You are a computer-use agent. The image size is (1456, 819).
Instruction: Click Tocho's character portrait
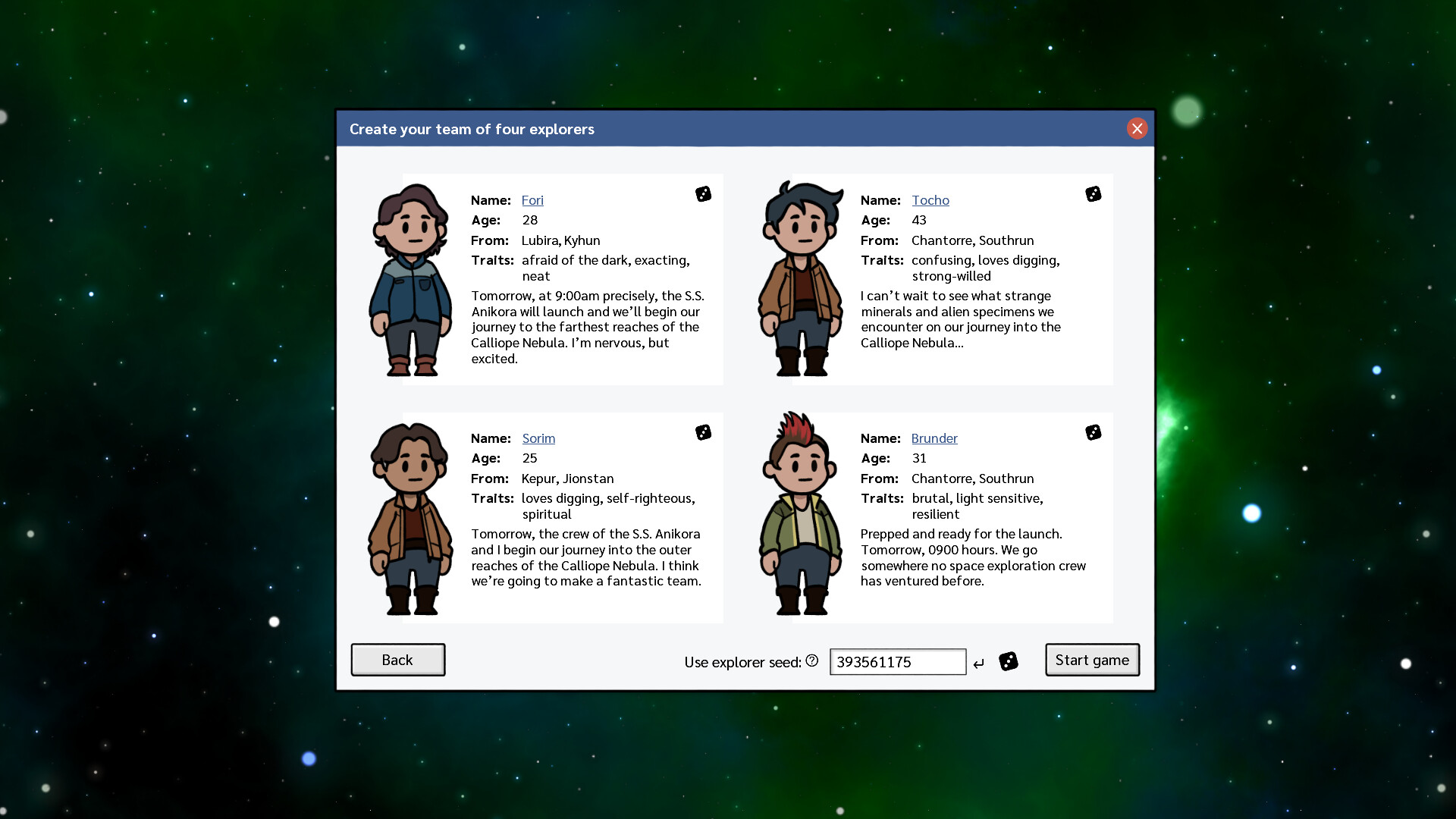coord(800,281)
